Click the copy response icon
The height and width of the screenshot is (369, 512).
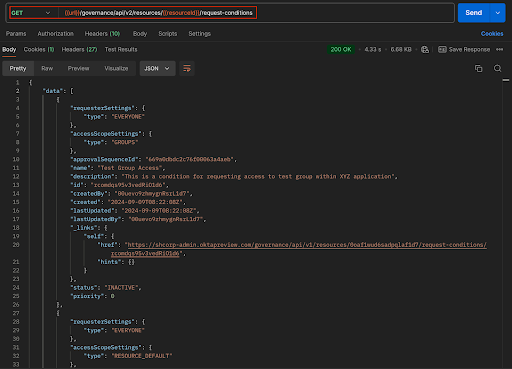point(478,68)
